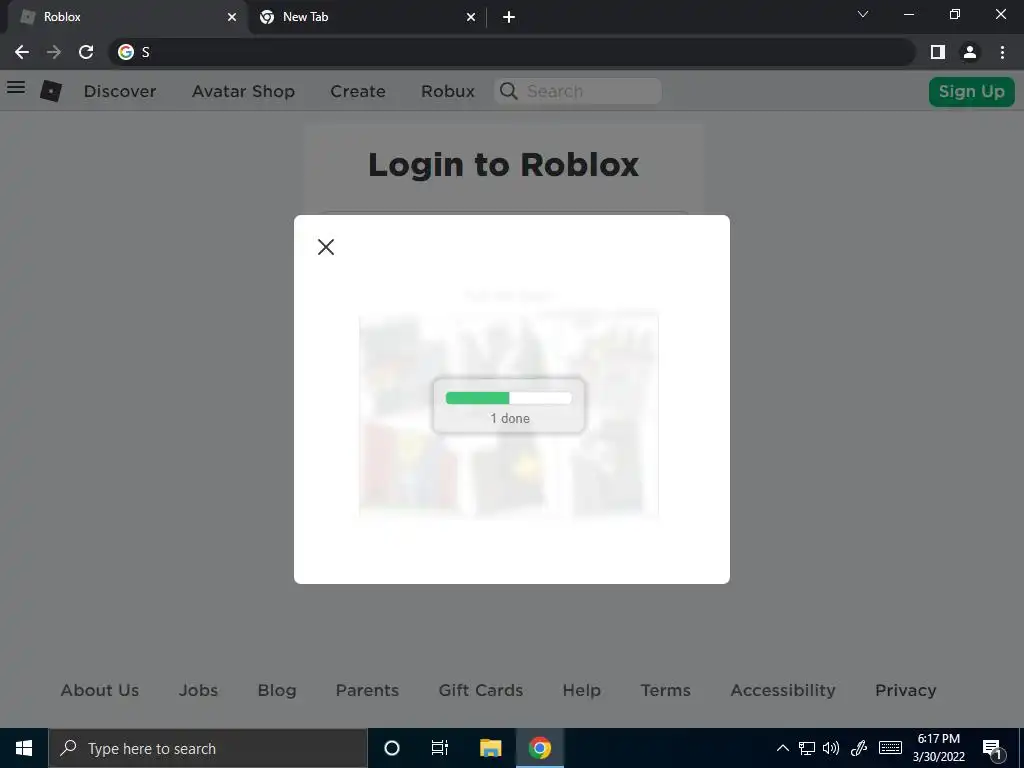Screen dimensions: 1024x768
Task: Reload the page with refresh icon
Action: 86,52
